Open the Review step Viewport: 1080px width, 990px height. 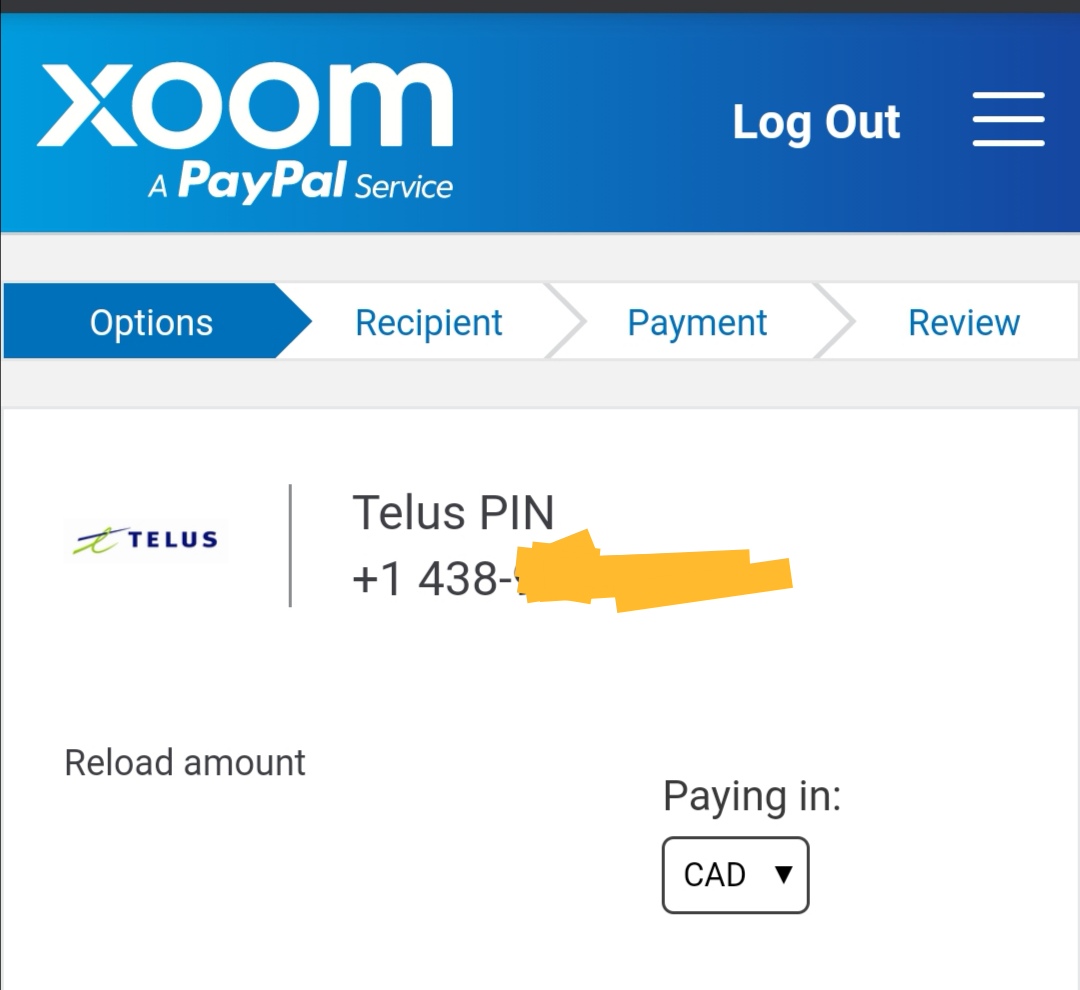click(x=963, y=322)
